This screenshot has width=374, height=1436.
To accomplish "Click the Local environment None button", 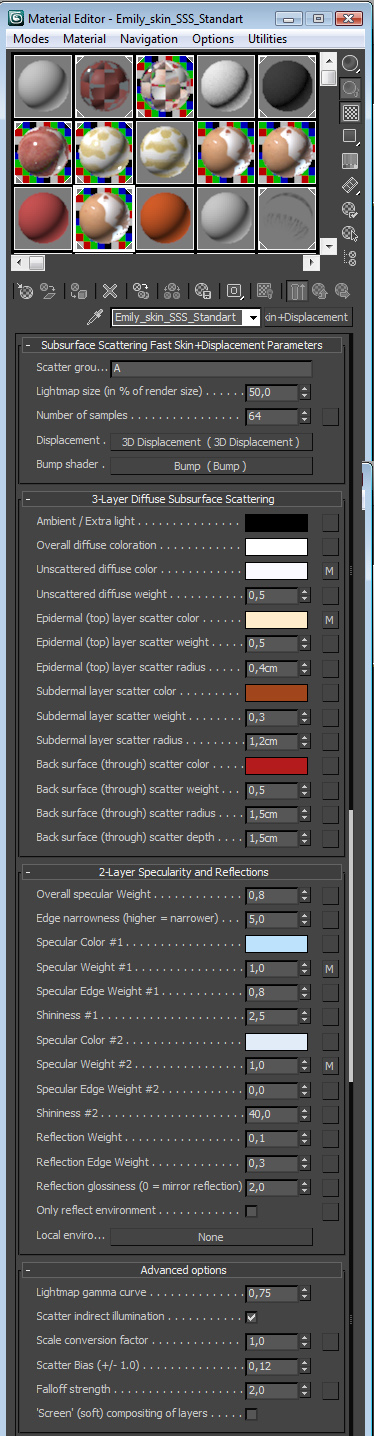I will click(x=211, y=1237).
